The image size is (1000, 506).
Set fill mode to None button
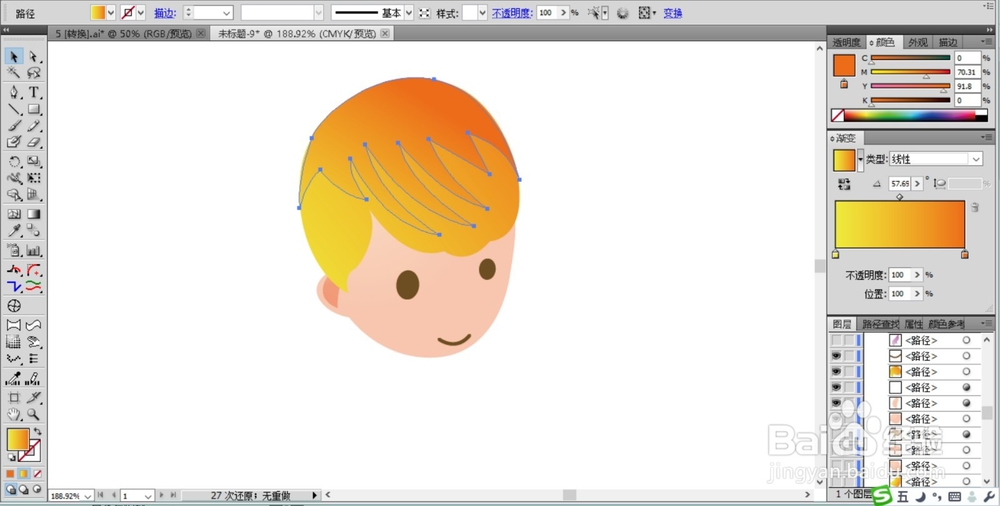(x=37, y=473)
